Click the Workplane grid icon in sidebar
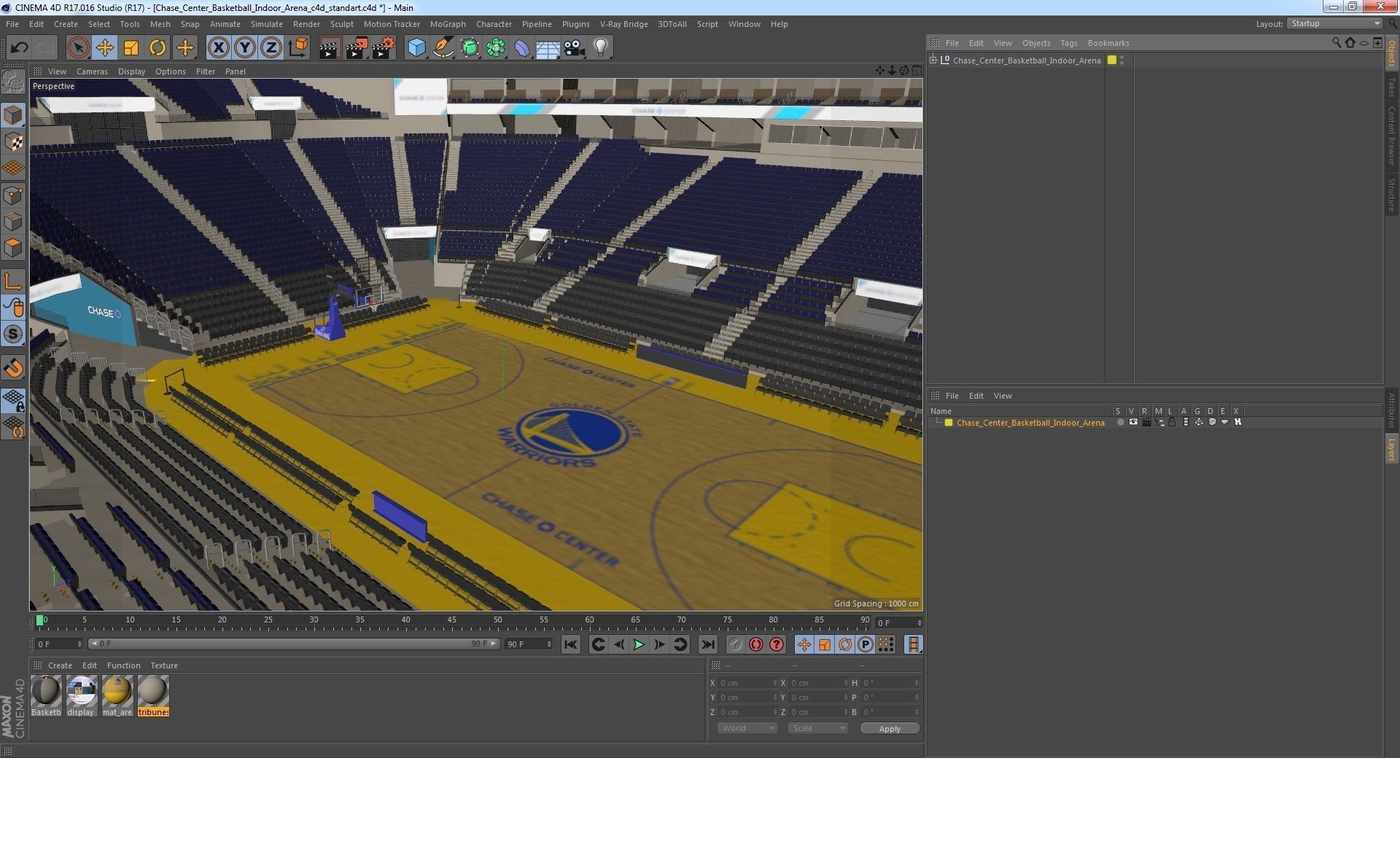Viewport: 1400px width, 844px height. click(13, 168)
